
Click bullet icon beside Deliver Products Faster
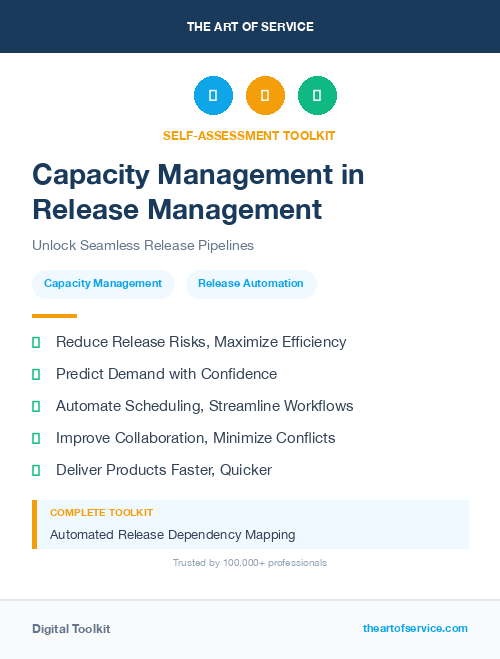(36, 470)
